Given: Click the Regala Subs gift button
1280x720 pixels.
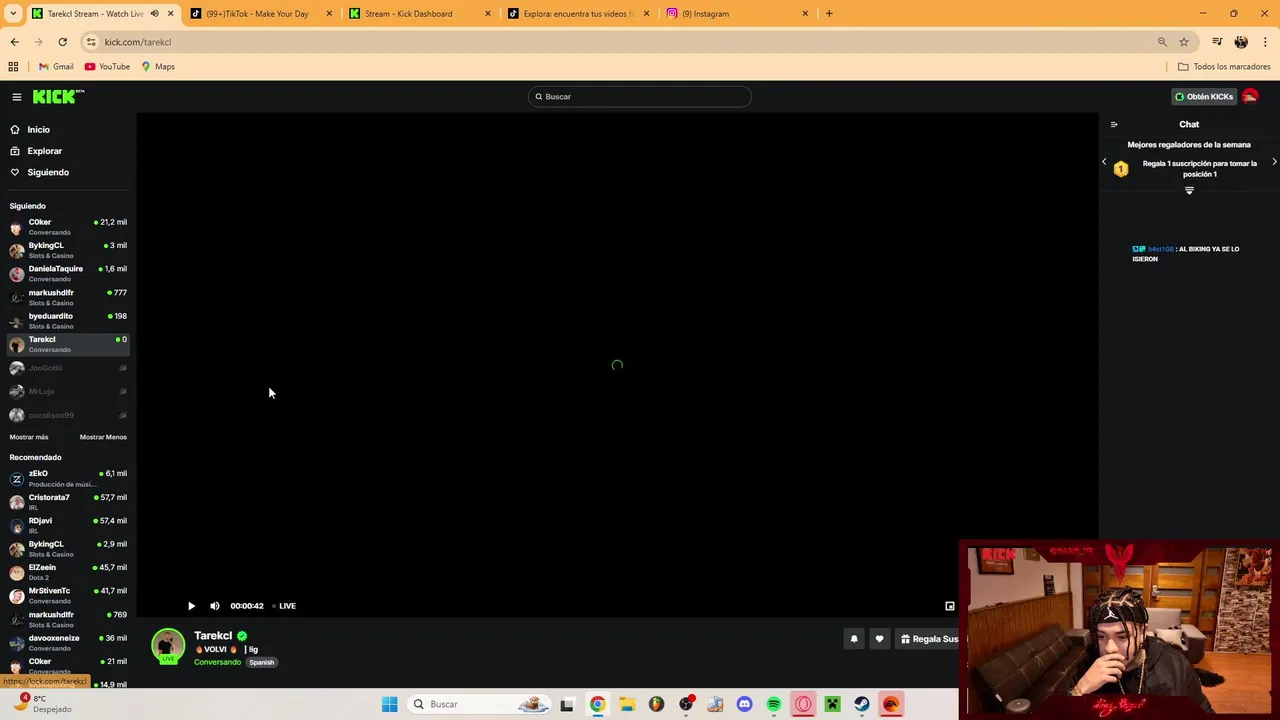Looking at the screenshot, I should coord(929,639).
